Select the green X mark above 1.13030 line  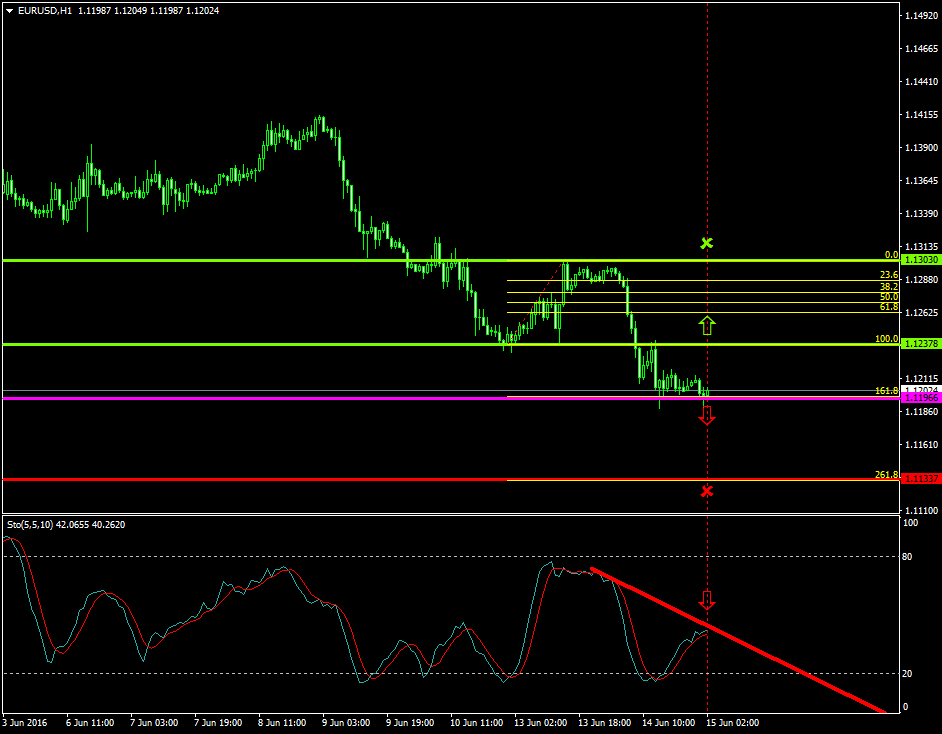(x=707, y=243)
